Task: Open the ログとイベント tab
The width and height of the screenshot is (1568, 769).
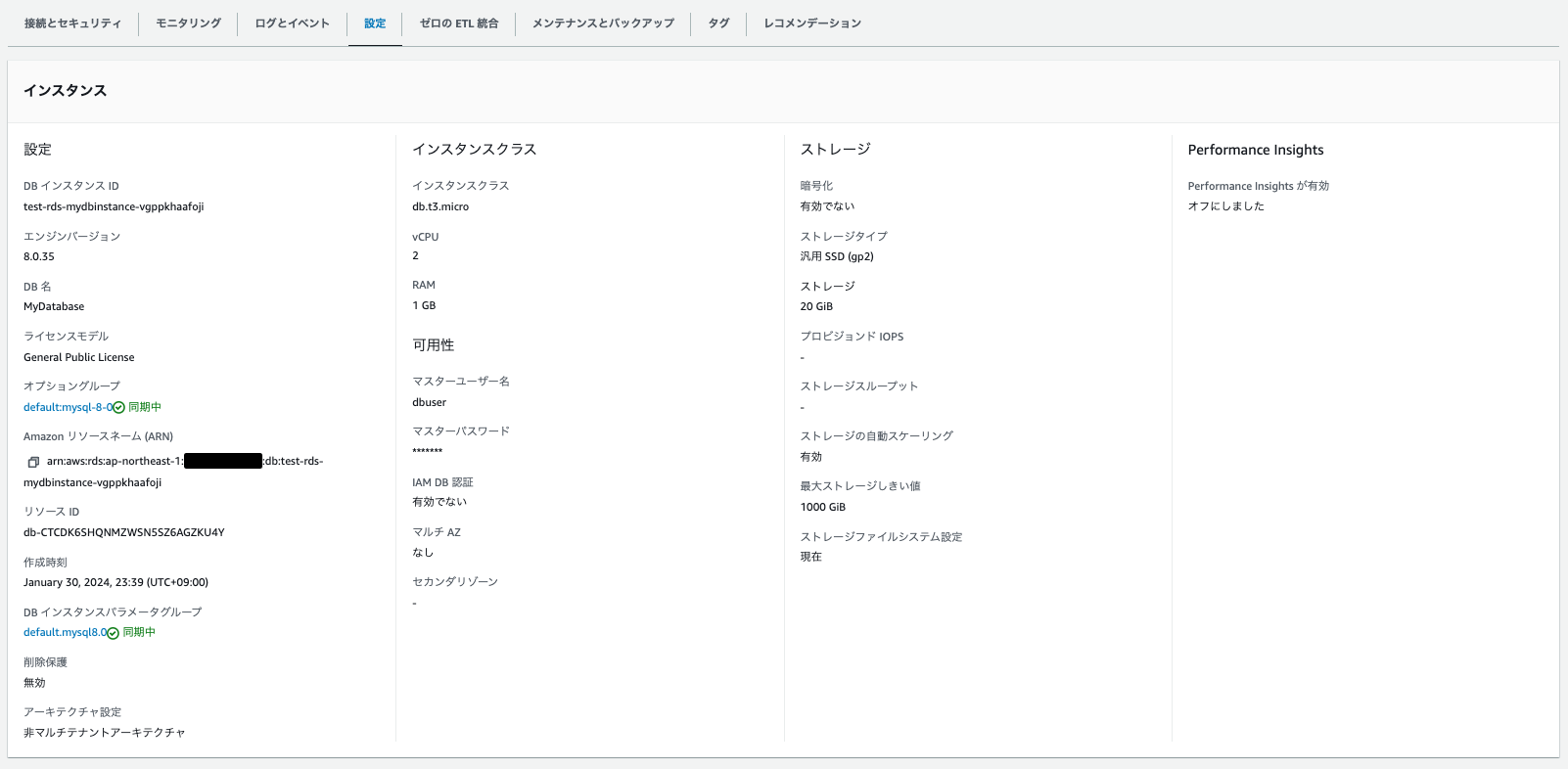Action: (292, 23)
